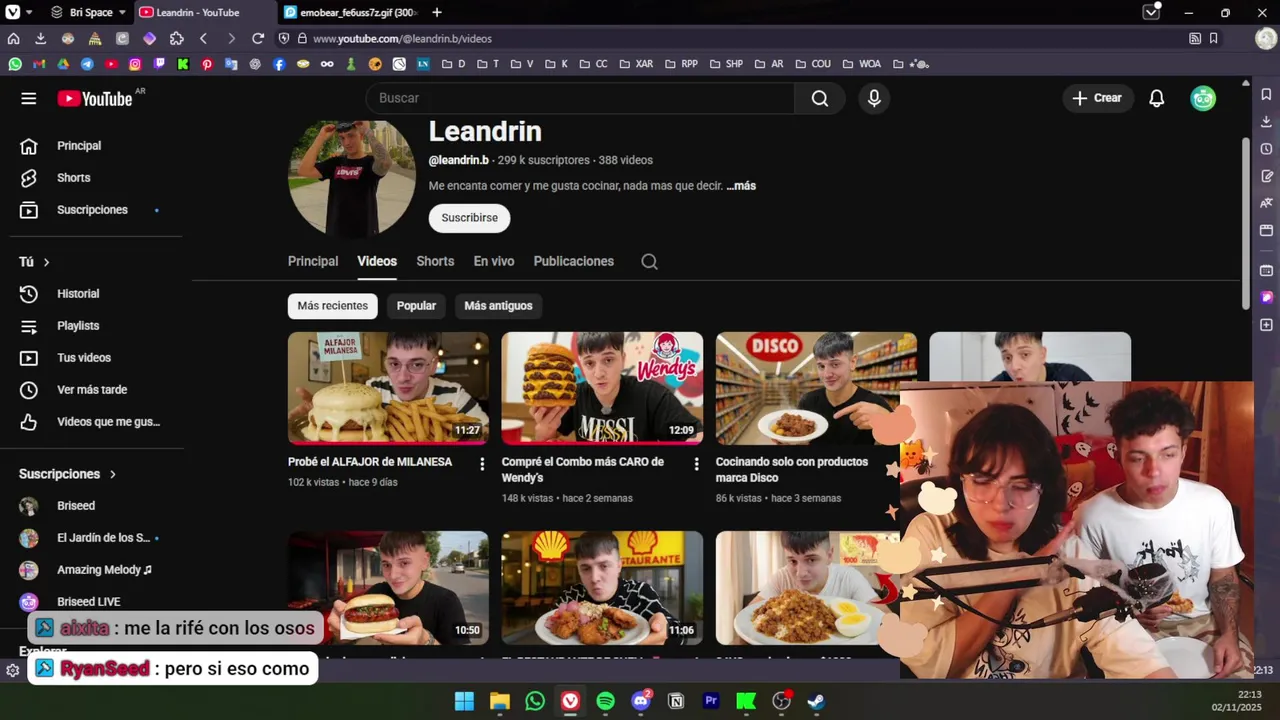Open Facebook bookmark in bookmarks bar
This screenshot has height=720, width=1280.
[279, 64]
